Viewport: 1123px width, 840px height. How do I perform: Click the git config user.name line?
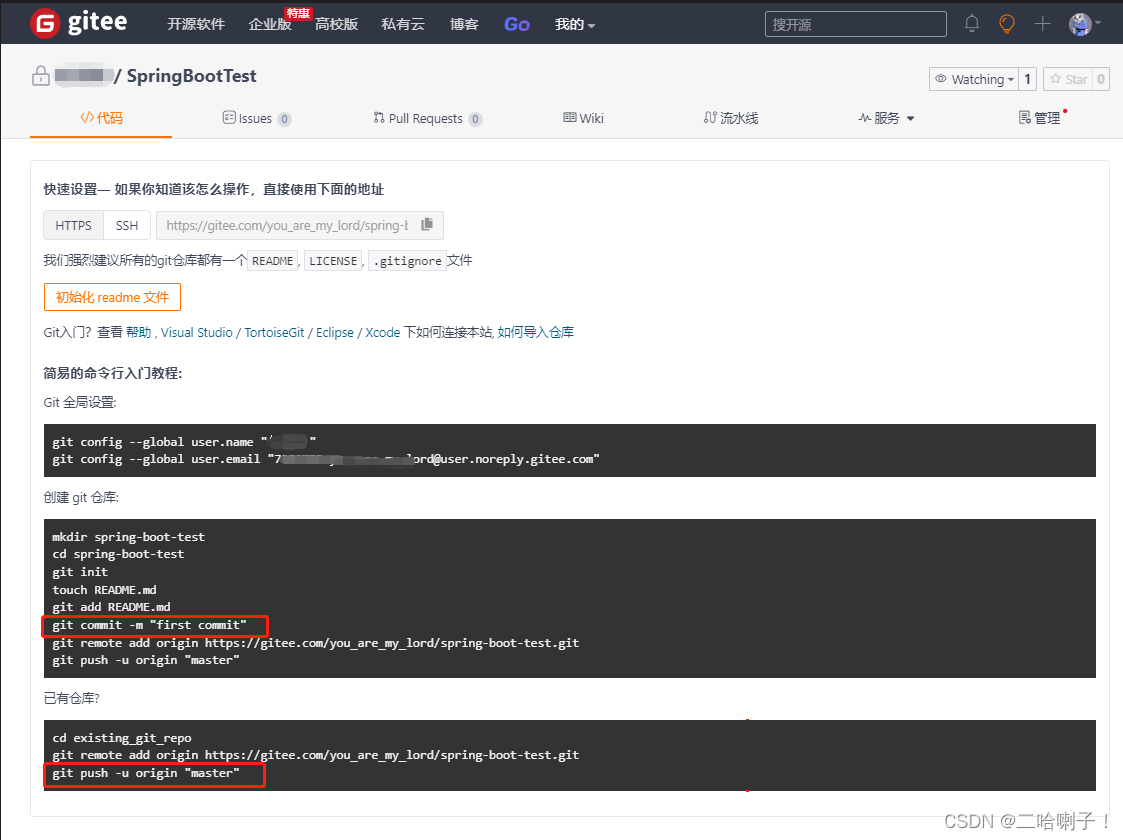[184, 441]
